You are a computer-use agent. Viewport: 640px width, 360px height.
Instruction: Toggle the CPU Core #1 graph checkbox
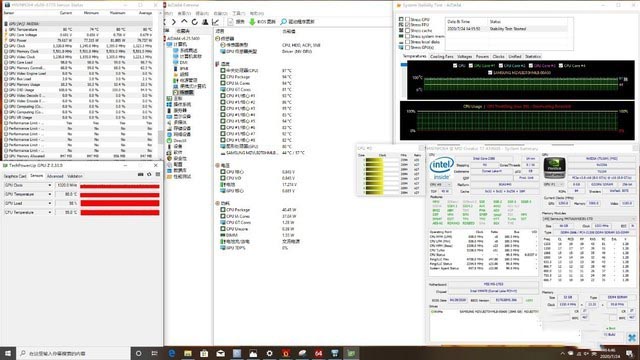coord(471,65)
